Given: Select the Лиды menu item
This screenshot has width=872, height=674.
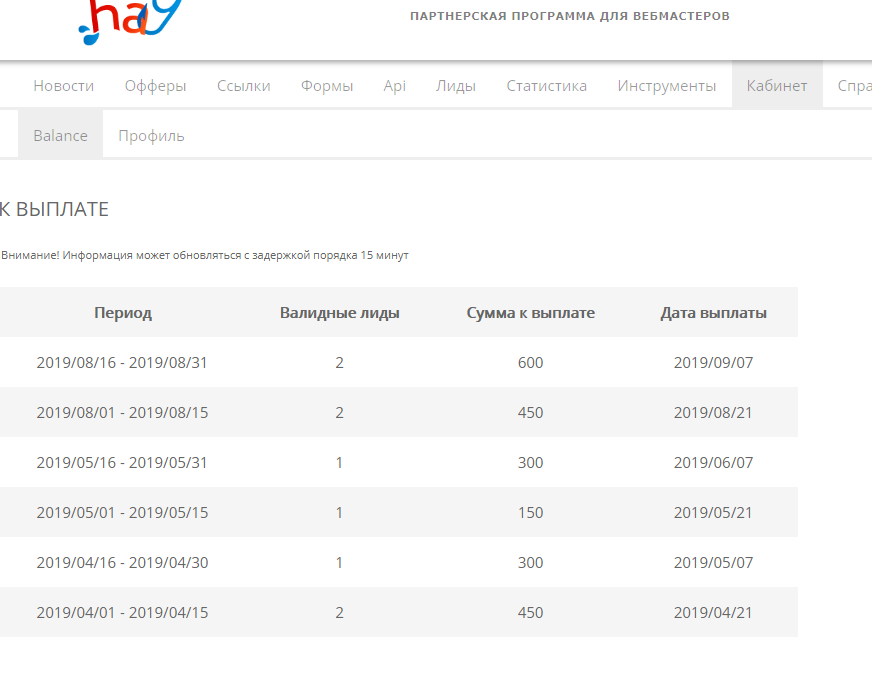Looking at the screenshot, I should (456, 86).
